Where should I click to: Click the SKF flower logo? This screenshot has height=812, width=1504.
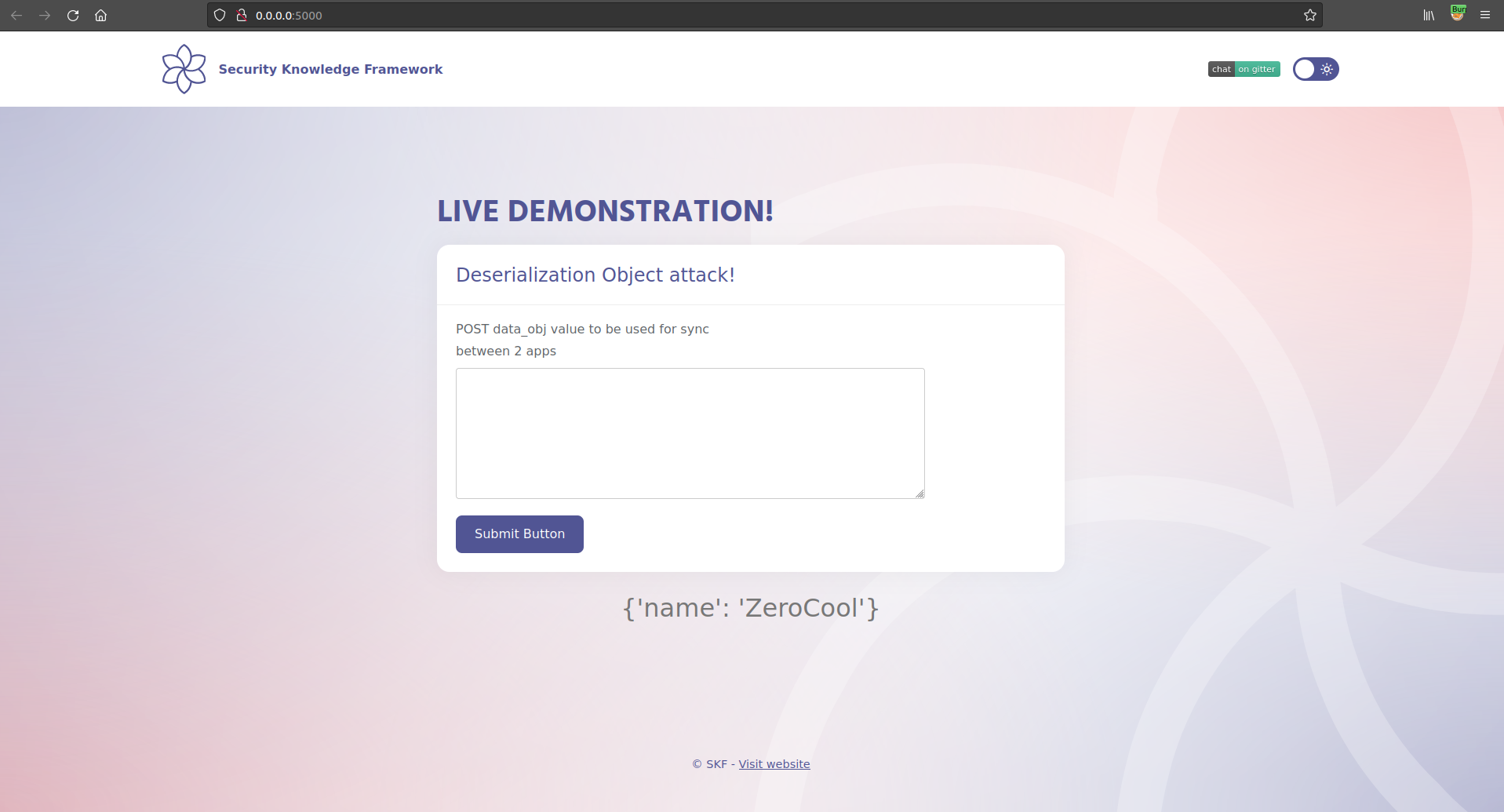[184, 69]
